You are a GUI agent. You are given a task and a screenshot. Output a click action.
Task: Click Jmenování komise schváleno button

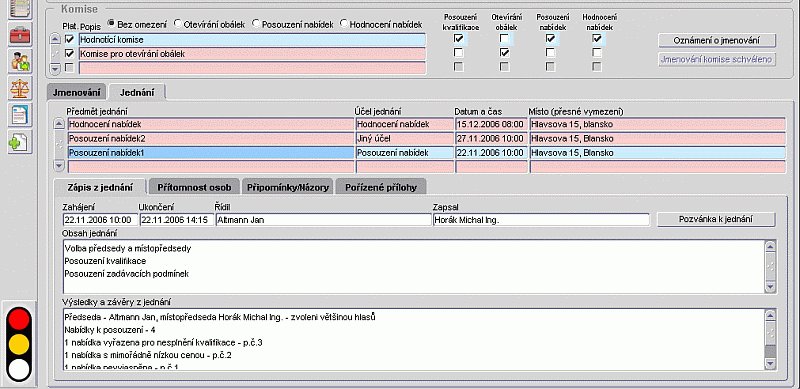(717, 59)
